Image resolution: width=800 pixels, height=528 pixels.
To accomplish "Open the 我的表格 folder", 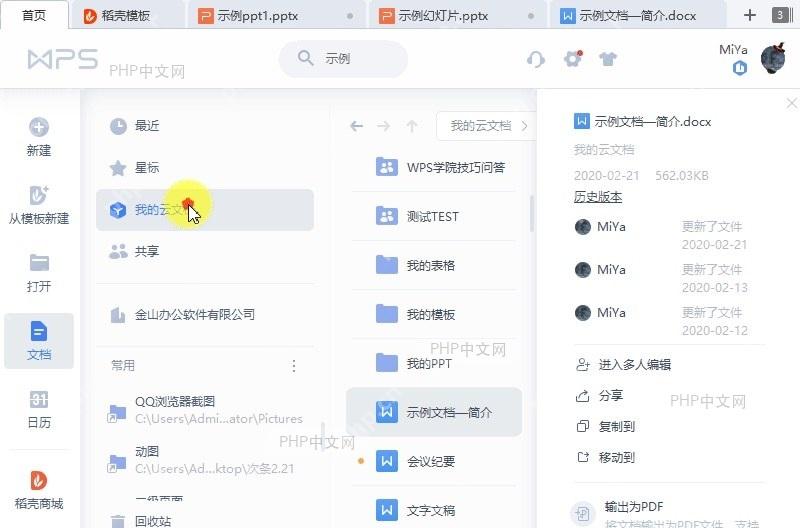I will 434,265.
